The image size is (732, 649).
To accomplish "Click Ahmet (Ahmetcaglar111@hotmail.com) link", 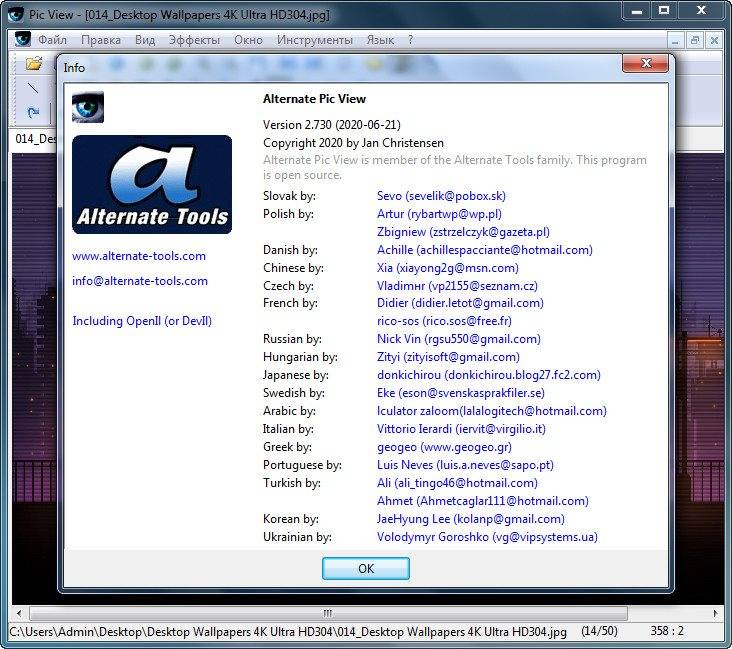I will coord(483,501).
